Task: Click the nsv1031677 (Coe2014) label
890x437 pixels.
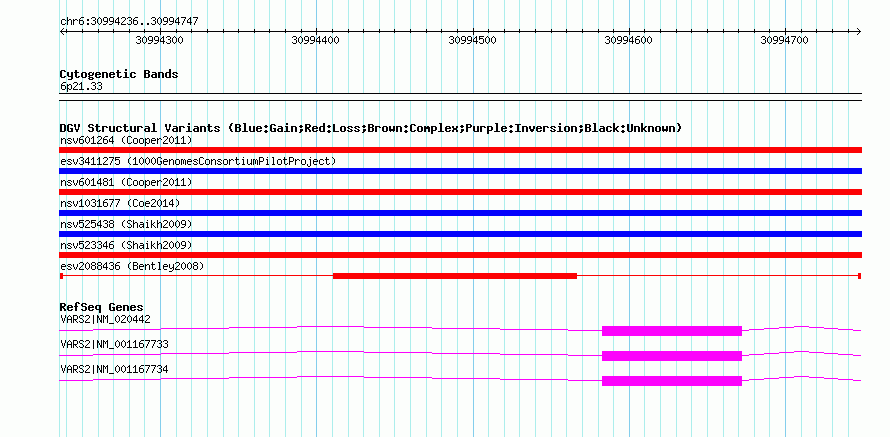Action: [121, 203]
